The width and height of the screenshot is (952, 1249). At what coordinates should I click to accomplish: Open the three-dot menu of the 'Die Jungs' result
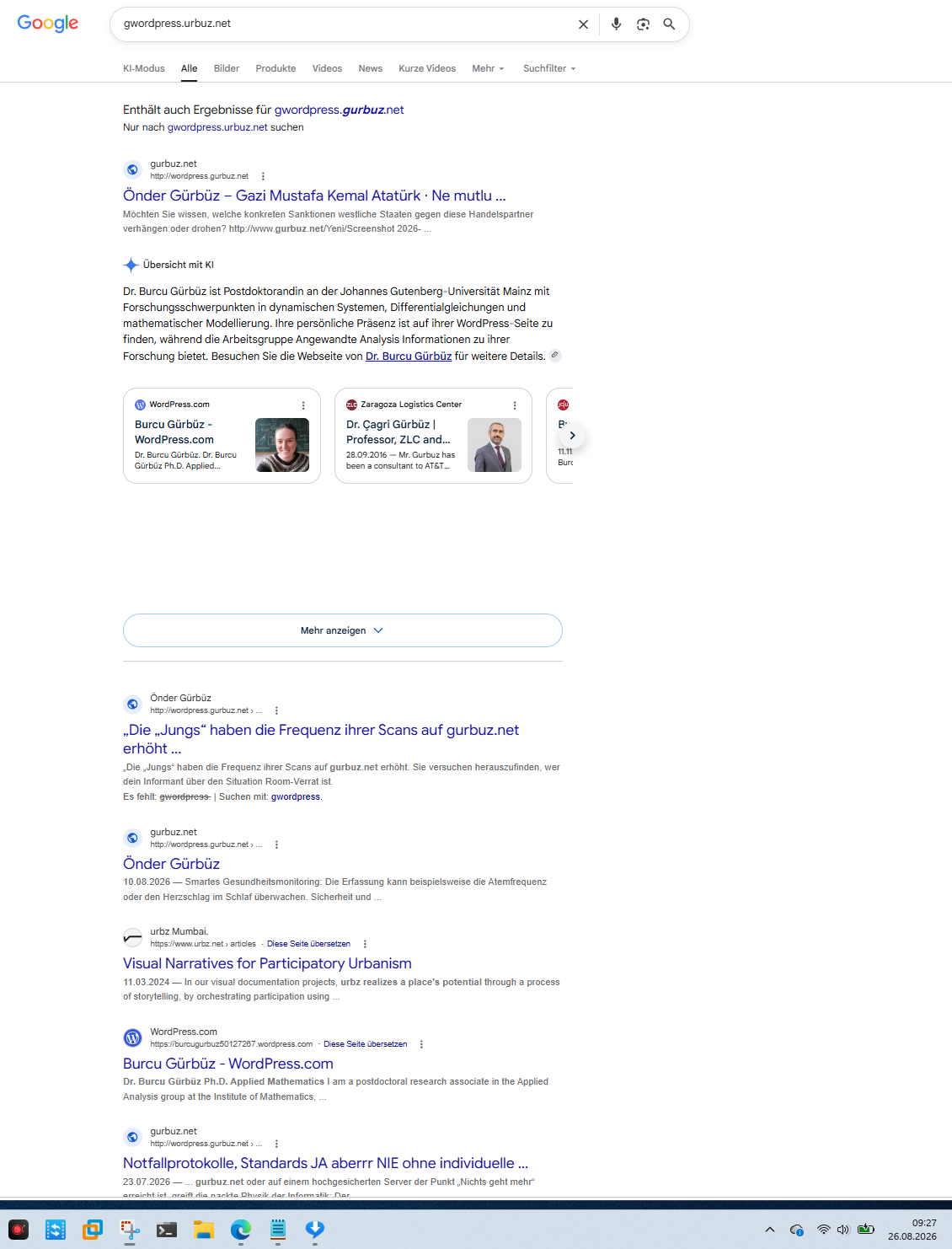pos(276,710)
